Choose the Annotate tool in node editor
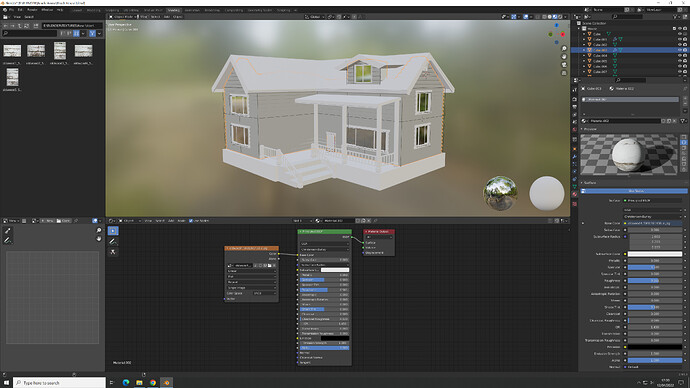Image resolution: width=690 pixels, height=388 pixels. (x=113, y=242)
